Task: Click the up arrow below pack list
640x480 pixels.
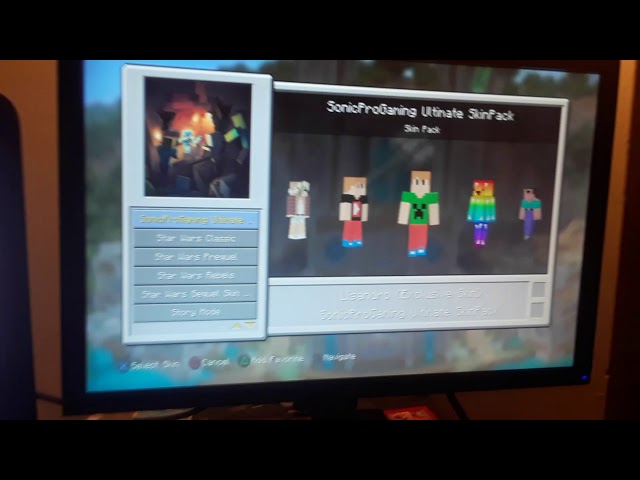Action: [236, 326]
